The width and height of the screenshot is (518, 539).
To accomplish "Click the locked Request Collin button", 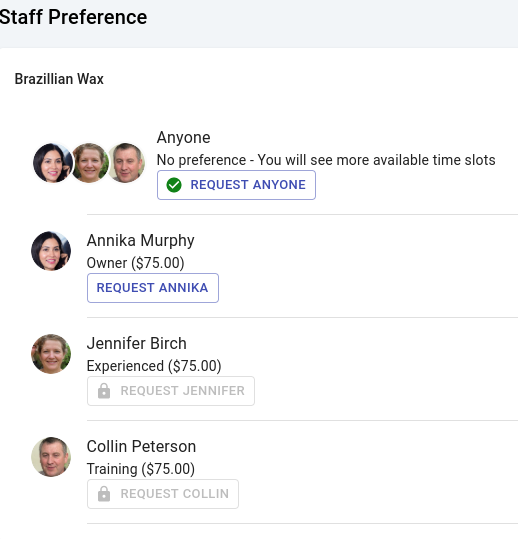I will tap(163, 494).
